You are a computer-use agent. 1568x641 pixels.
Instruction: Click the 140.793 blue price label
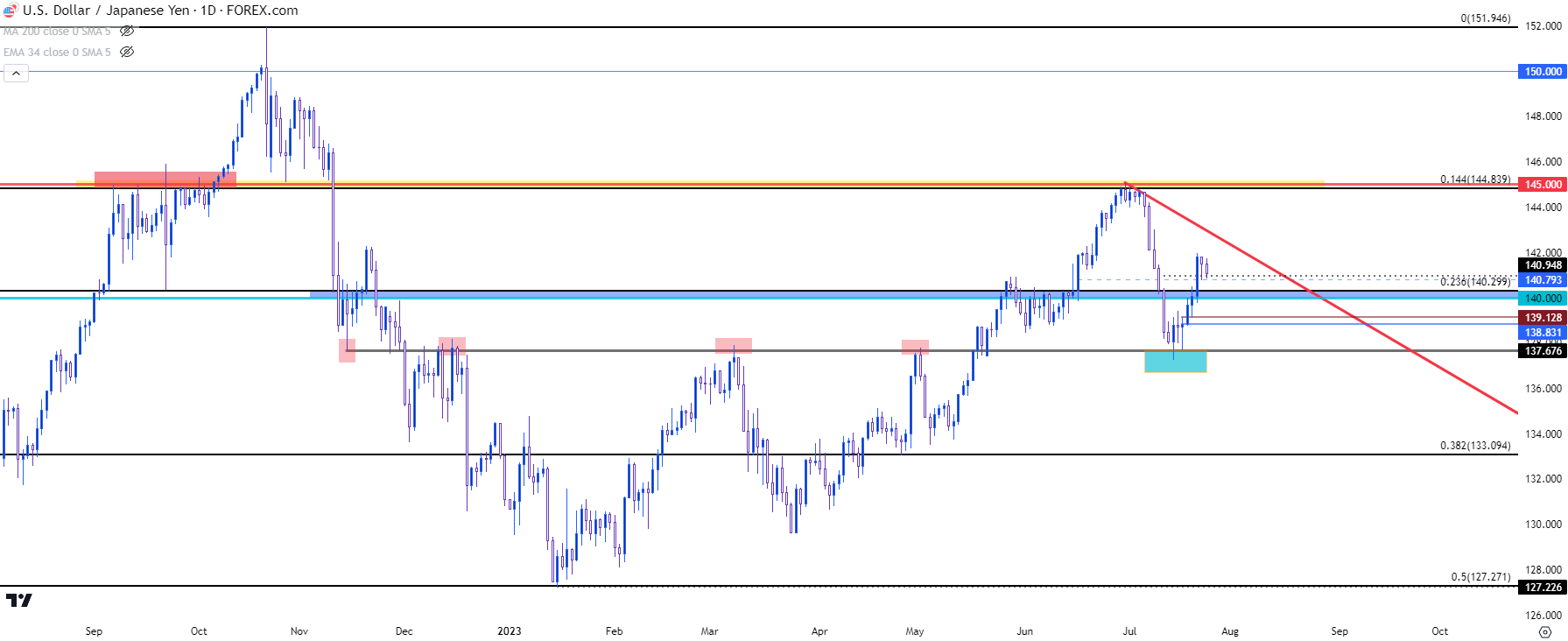1542,280
